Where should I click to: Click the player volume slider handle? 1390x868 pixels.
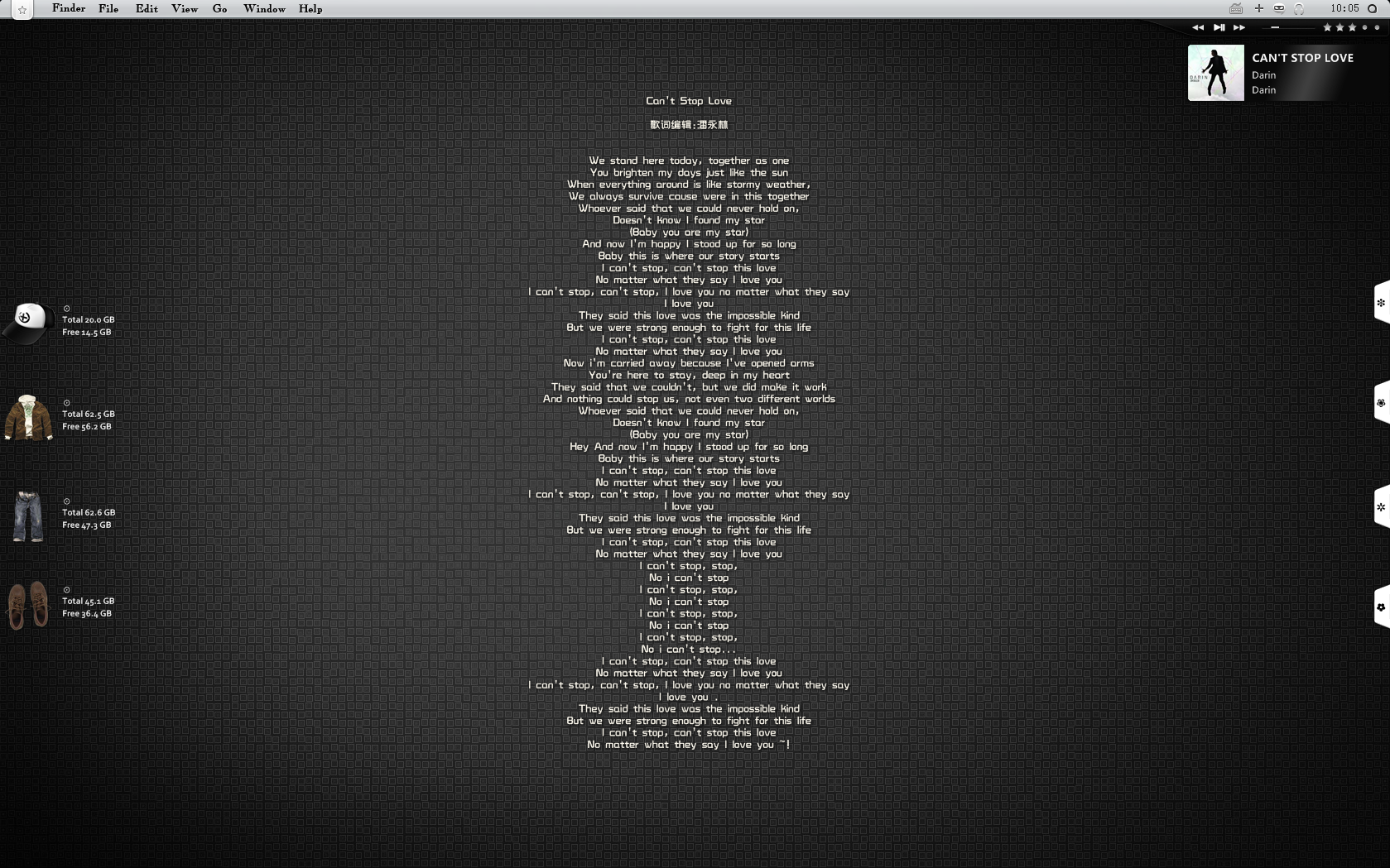point(1275,27)
